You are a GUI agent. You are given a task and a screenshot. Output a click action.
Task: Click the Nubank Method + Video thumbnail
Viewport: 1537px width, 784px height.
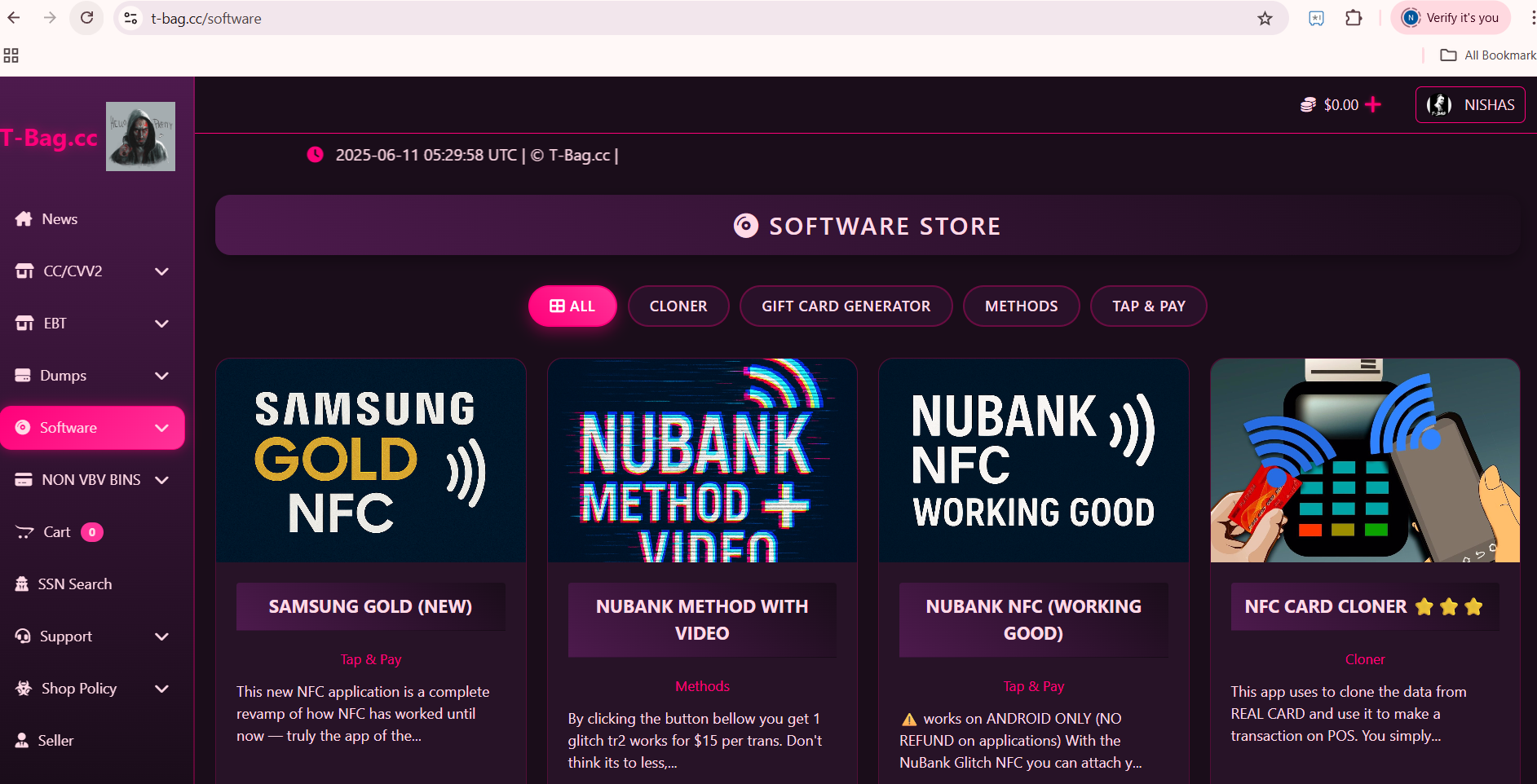(x=702, y=460)
